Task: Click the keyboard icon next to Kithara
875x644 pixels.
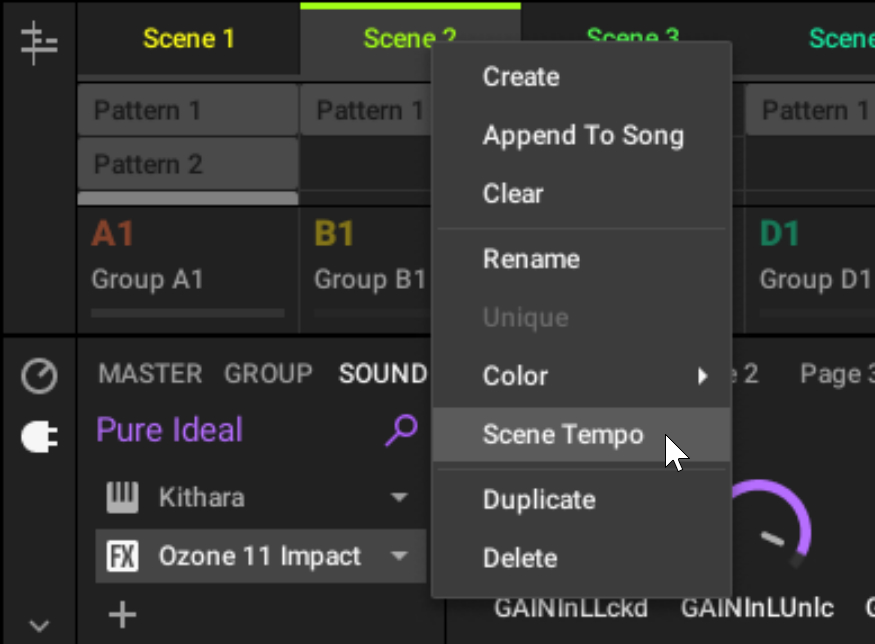Action: pyautogui.click(x=121, y=497)
